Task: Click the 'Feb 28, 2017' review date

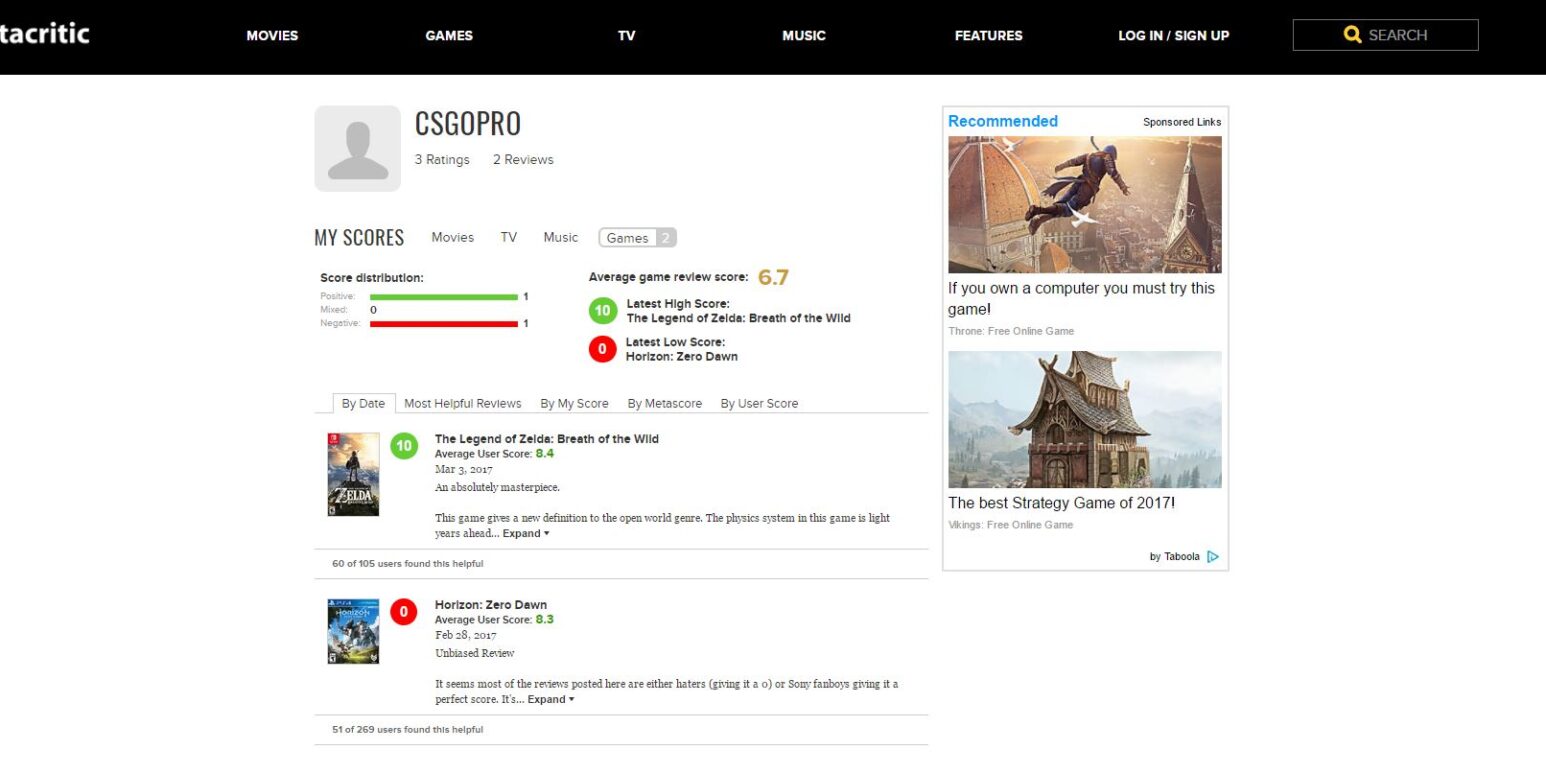Action: click(x=466, y=636)
